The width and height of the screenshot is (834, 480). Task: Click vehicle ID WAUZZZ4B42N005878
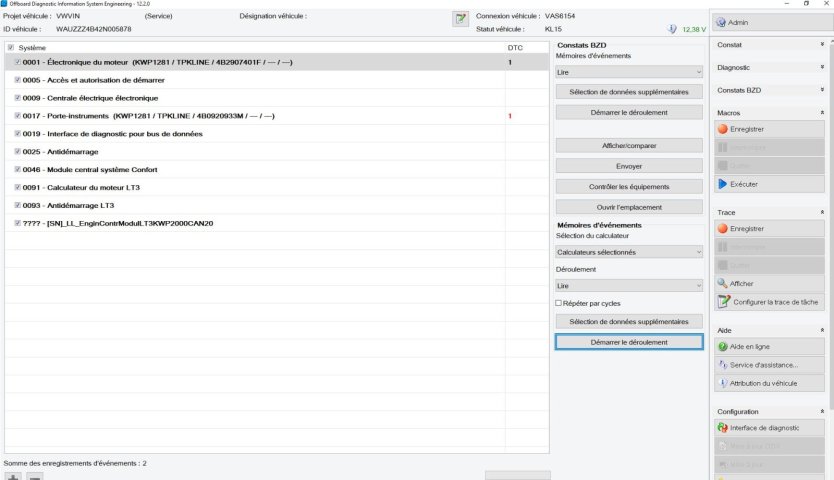[x=94, y=29]
